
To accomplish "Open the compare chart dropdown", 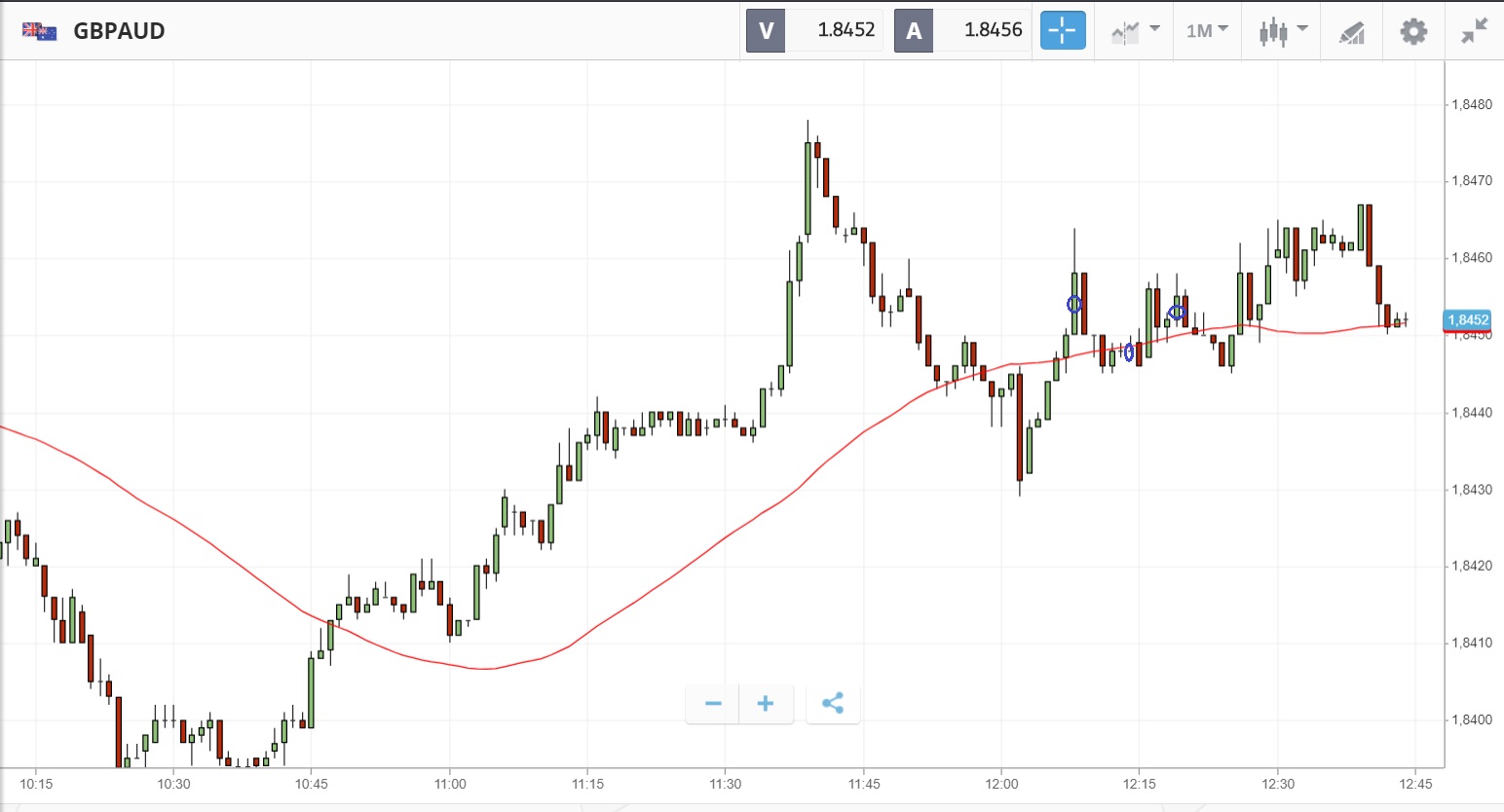I will pos(1135,31).
